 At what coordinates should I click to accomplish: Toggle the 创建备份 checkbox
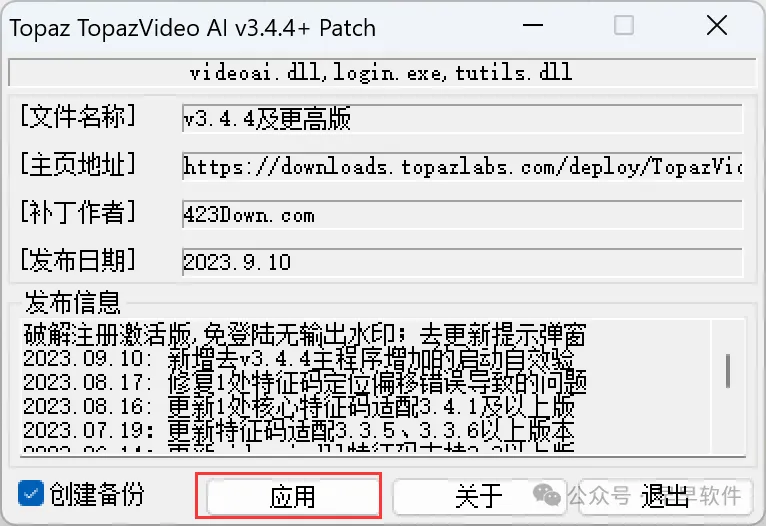31,493
